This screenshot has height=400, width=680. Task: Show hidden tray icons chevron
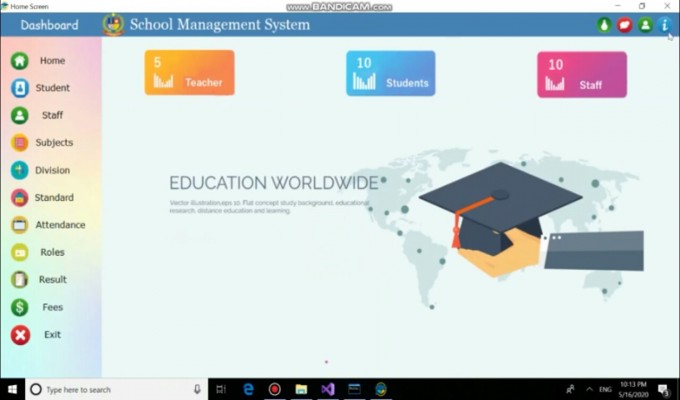point(589,390)
